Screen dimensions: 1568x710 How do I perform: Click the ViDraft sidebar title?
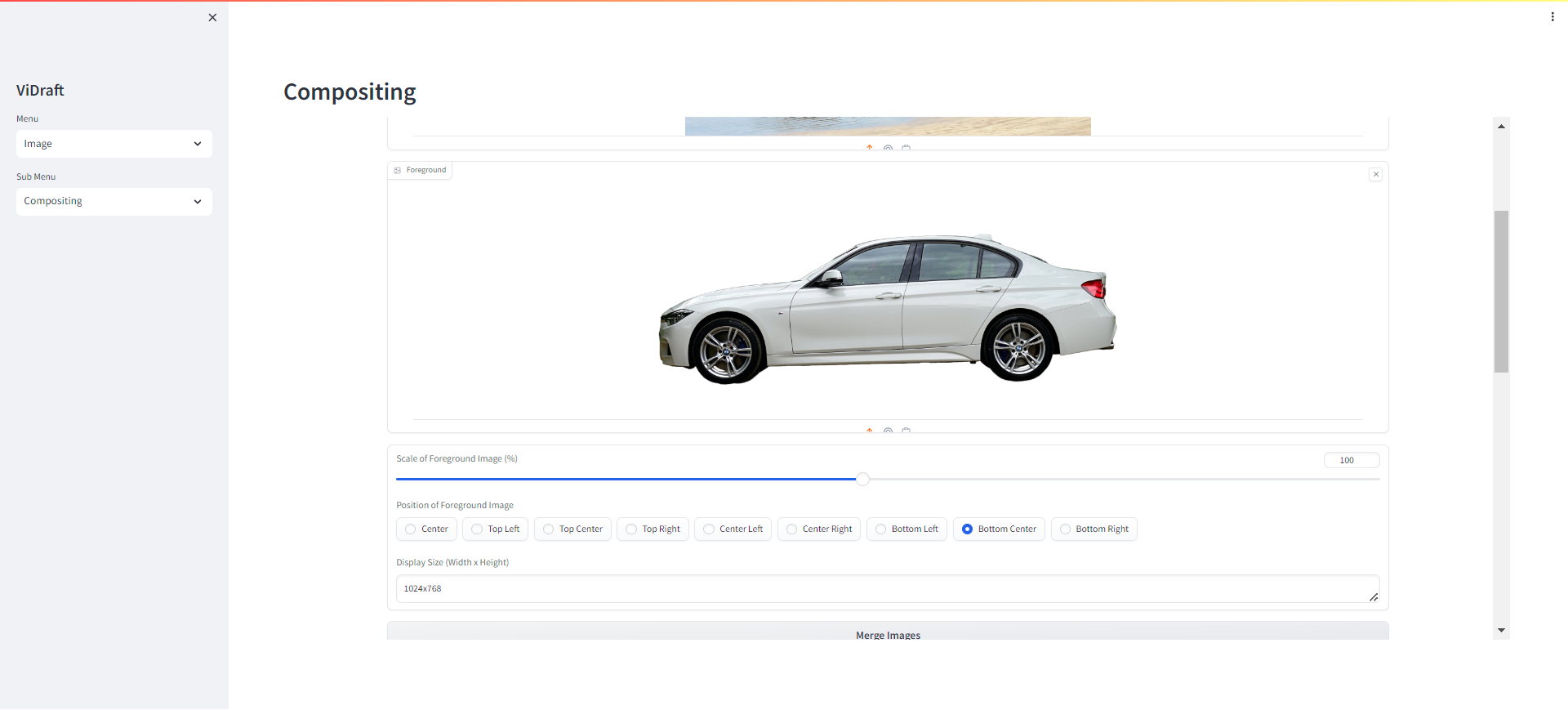pyautogui.click(x=40, y=91)
